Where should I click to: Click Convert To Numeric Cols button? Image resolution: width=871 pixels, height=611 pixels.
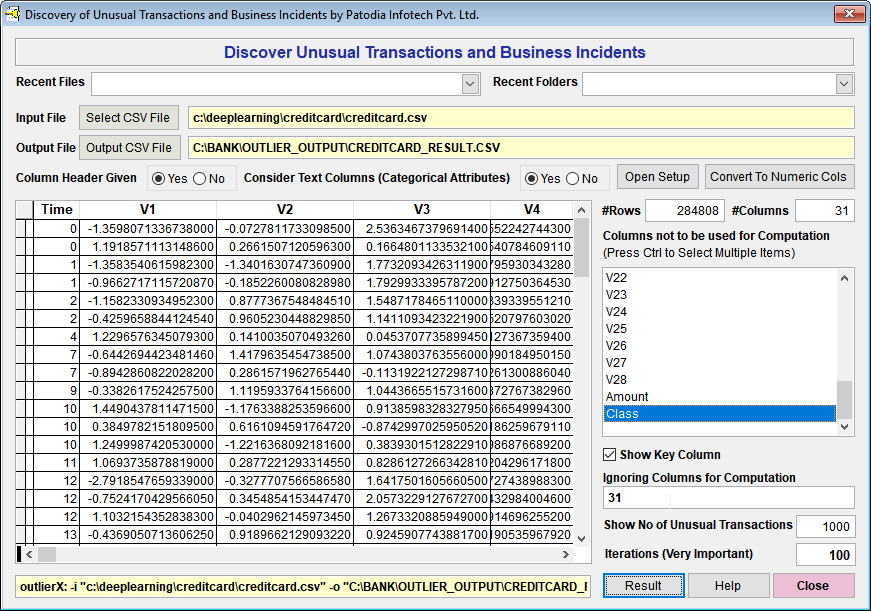tap(779, 177)
